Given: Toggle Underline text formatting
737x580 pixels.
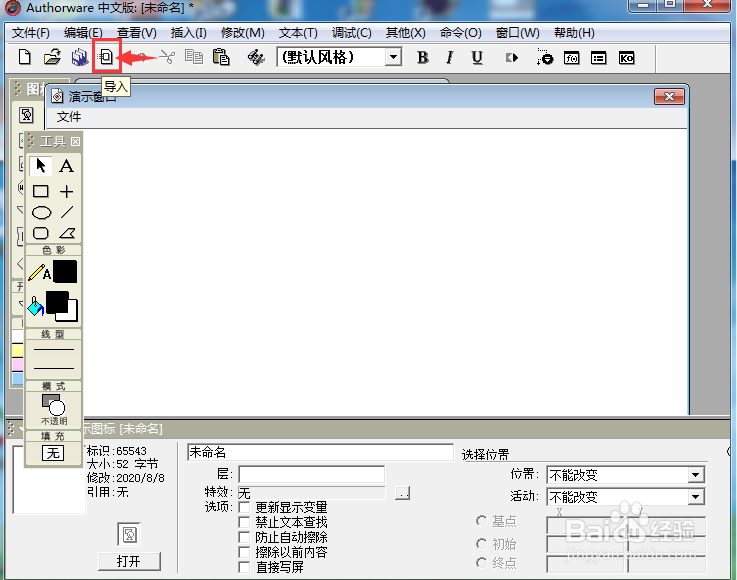Looking at the screenshot, I should tap(477, 57).
